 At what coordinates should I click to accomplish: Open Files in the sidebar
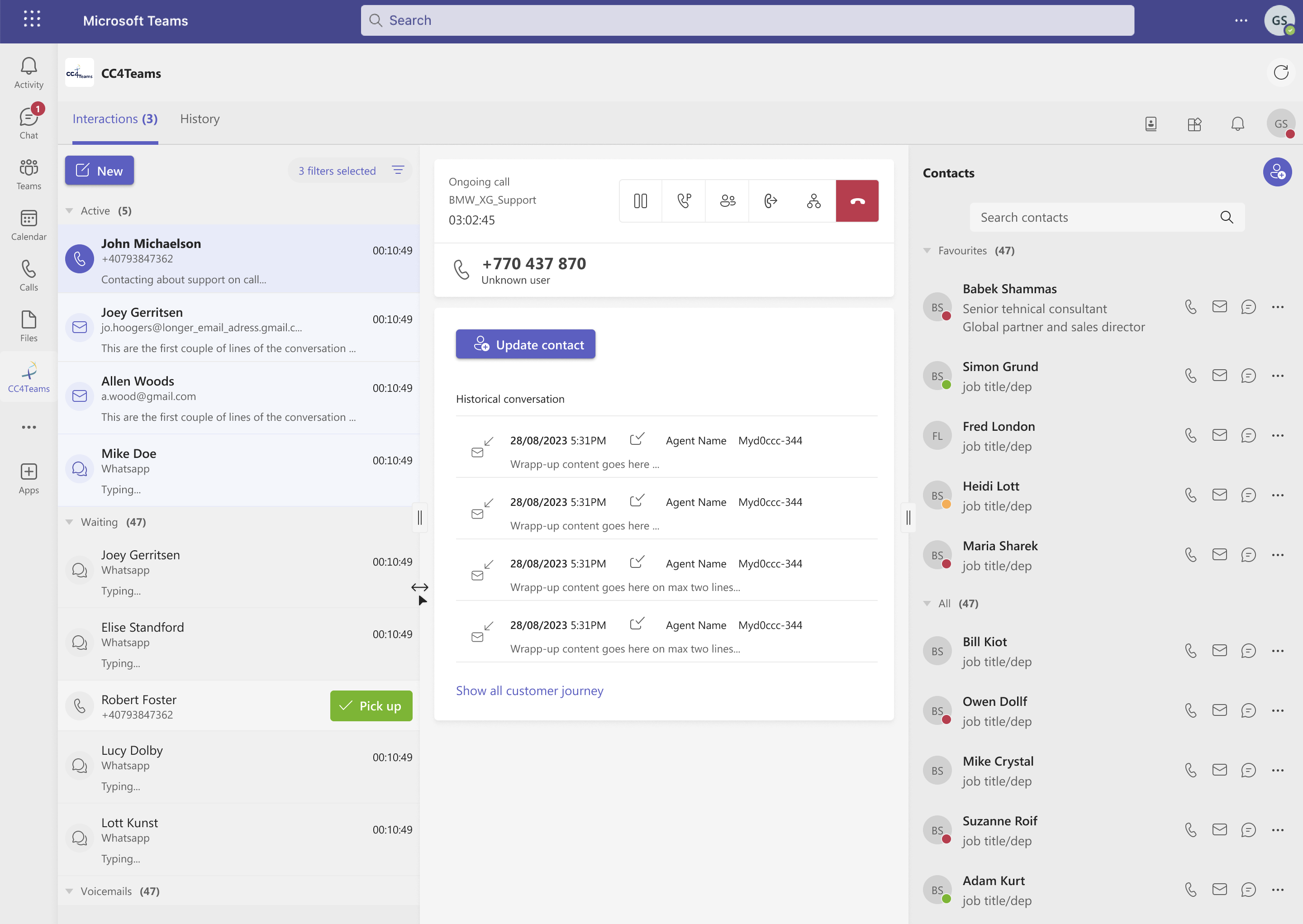pyautogui.click(x=29, y=326)
